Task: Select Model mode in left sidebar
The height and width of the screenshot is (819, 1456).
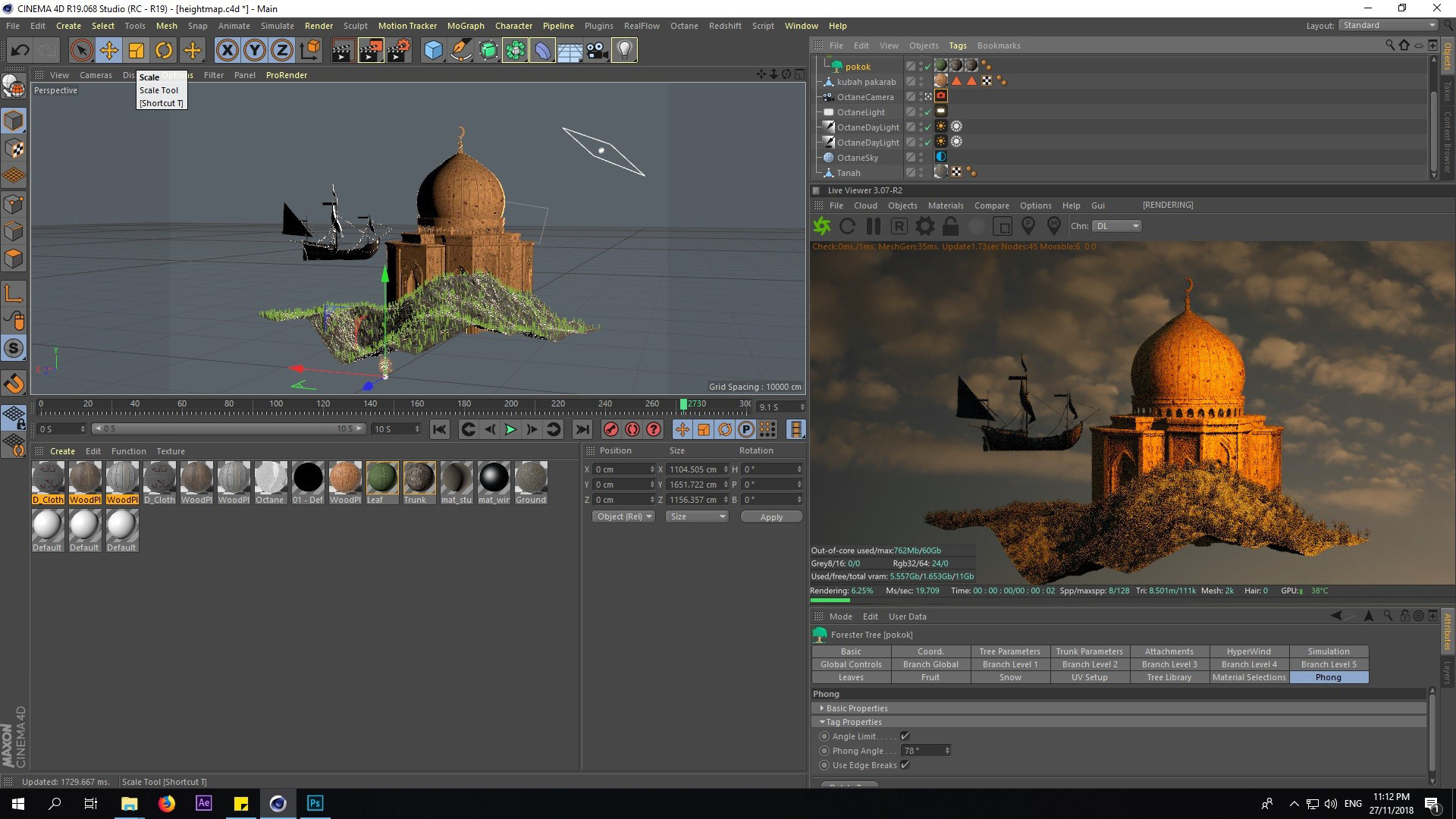Action: 14,121
